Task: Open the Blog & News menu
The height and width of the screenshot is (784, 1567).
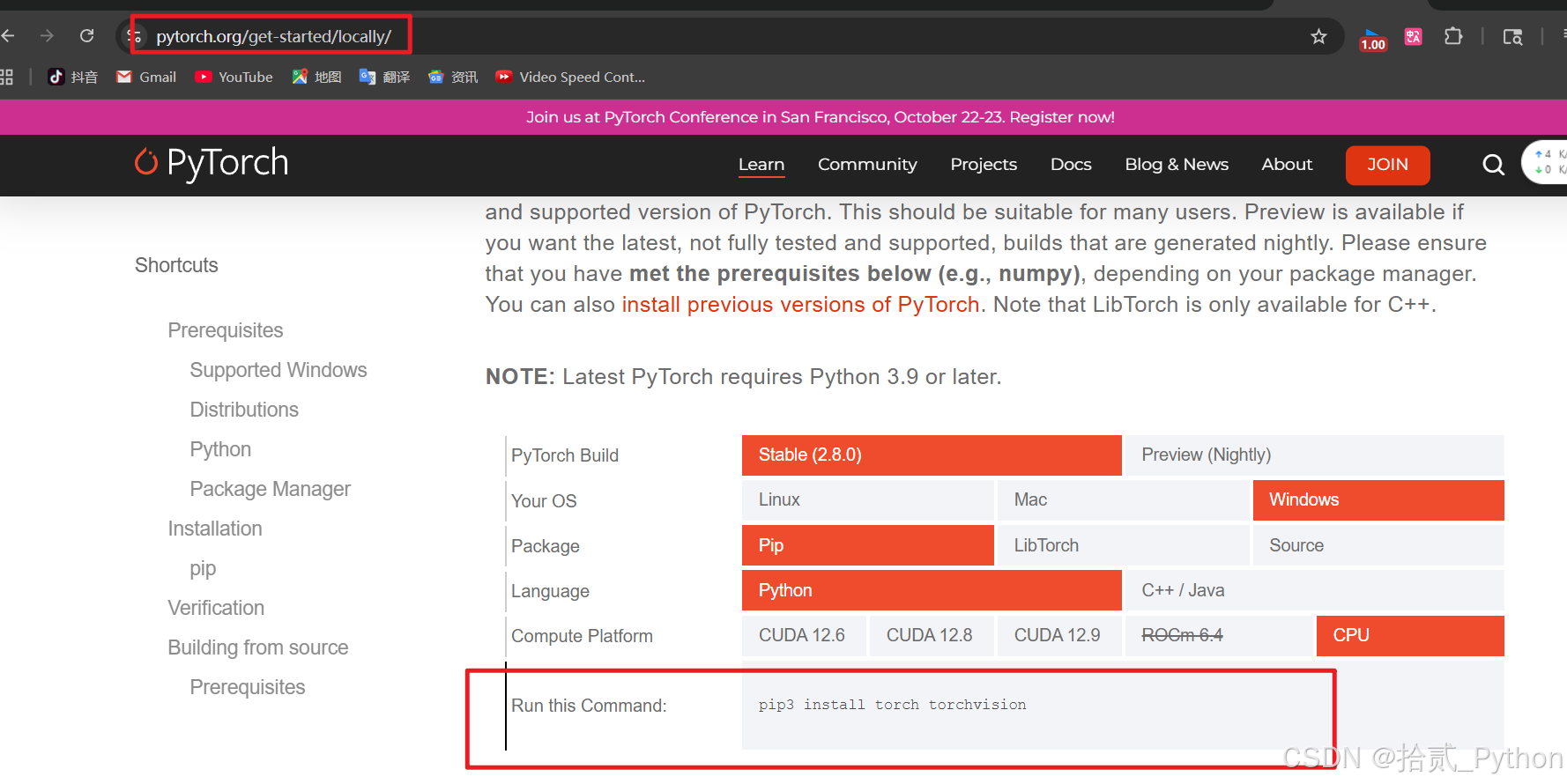Action: coord(1177,165)
